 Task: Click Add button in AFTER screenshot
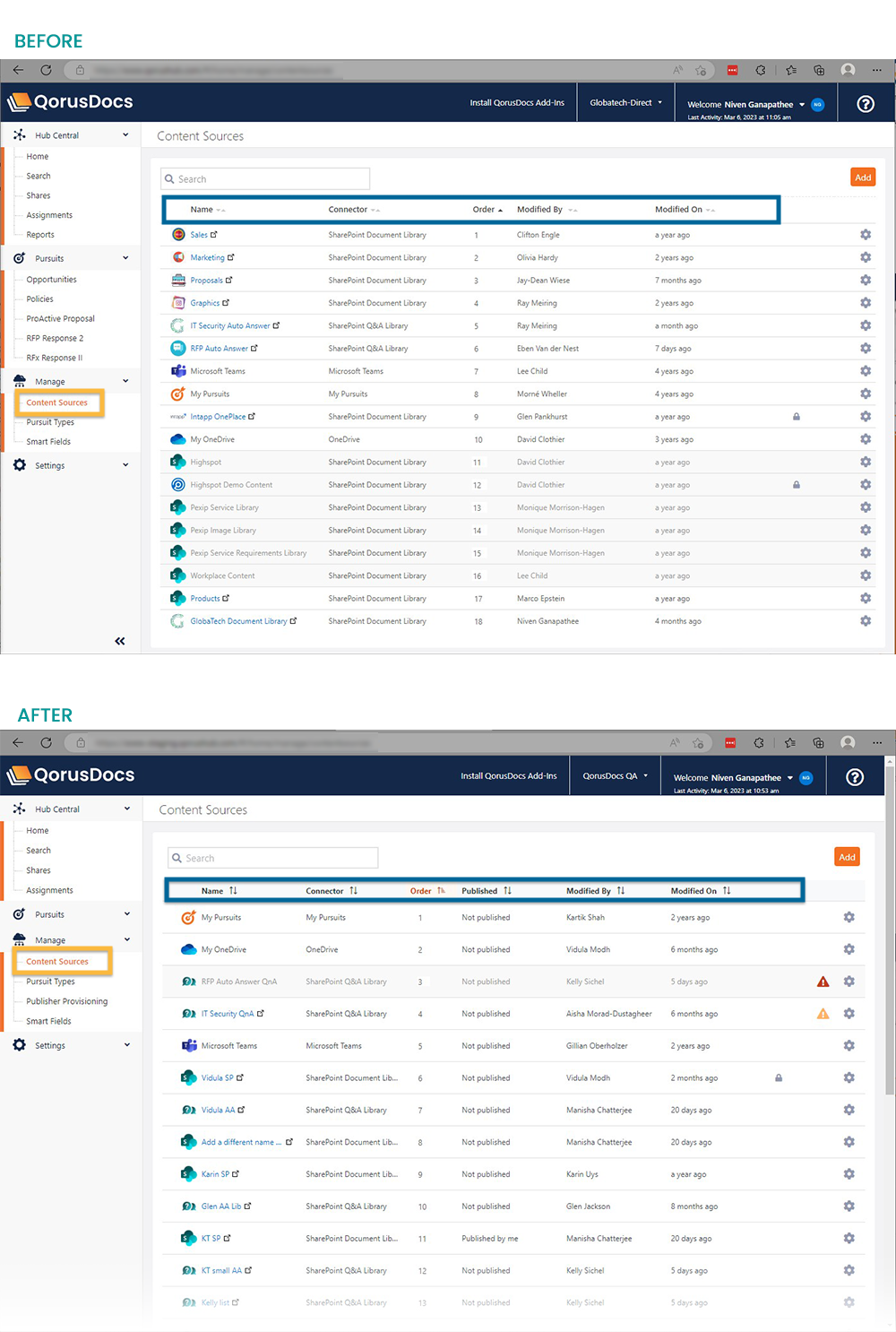[x=847, y=857]
